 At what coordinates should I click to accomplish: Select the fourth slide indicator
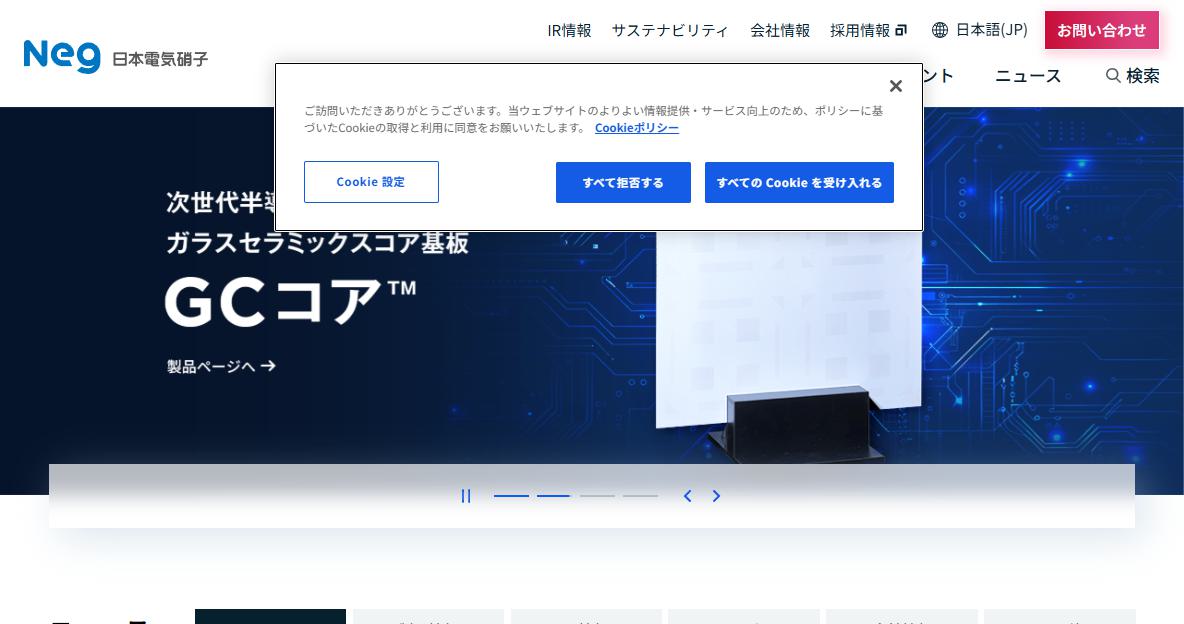(640, 496)
